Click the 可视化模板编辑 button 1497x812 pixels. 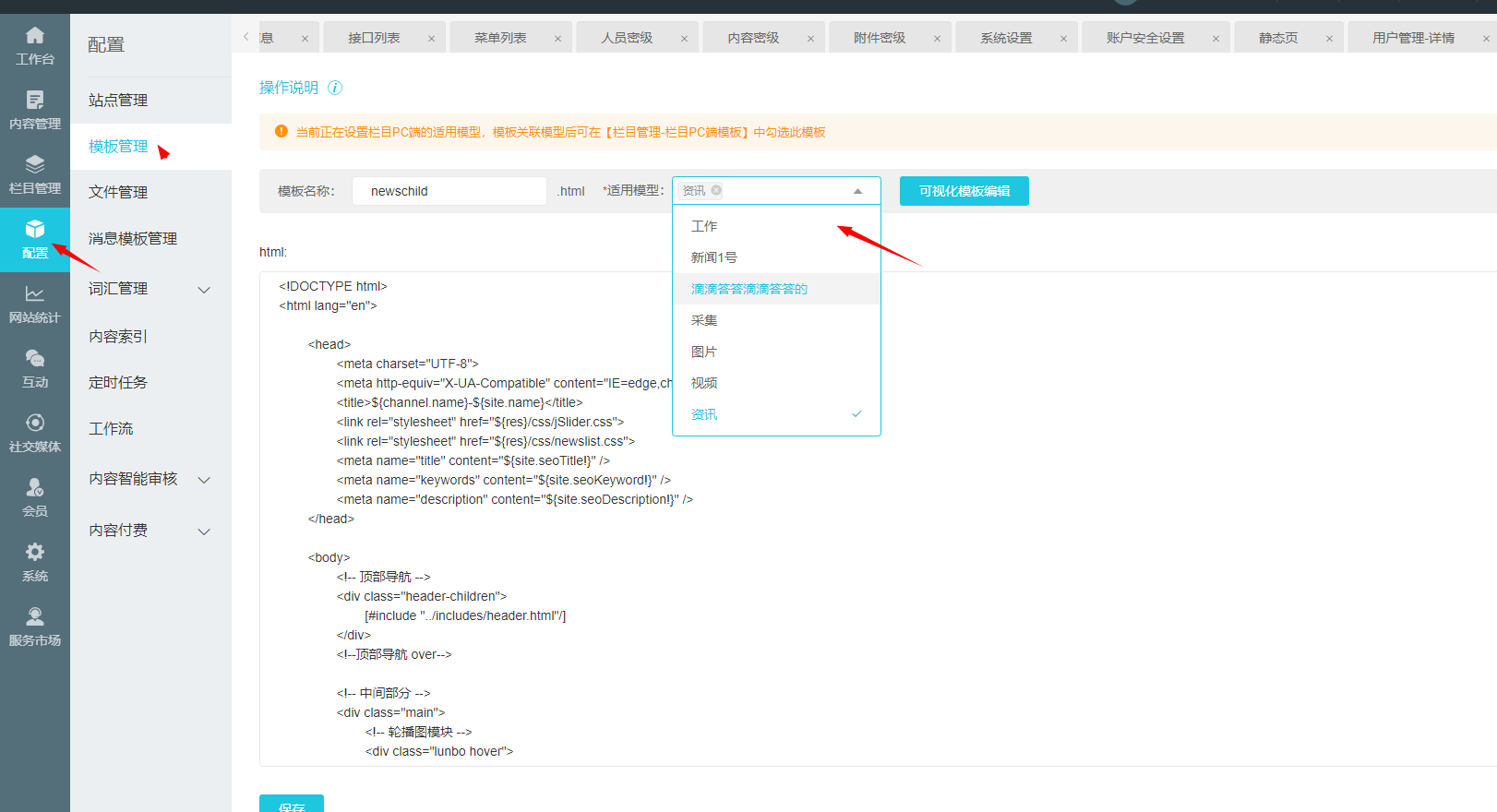(964, 191)
